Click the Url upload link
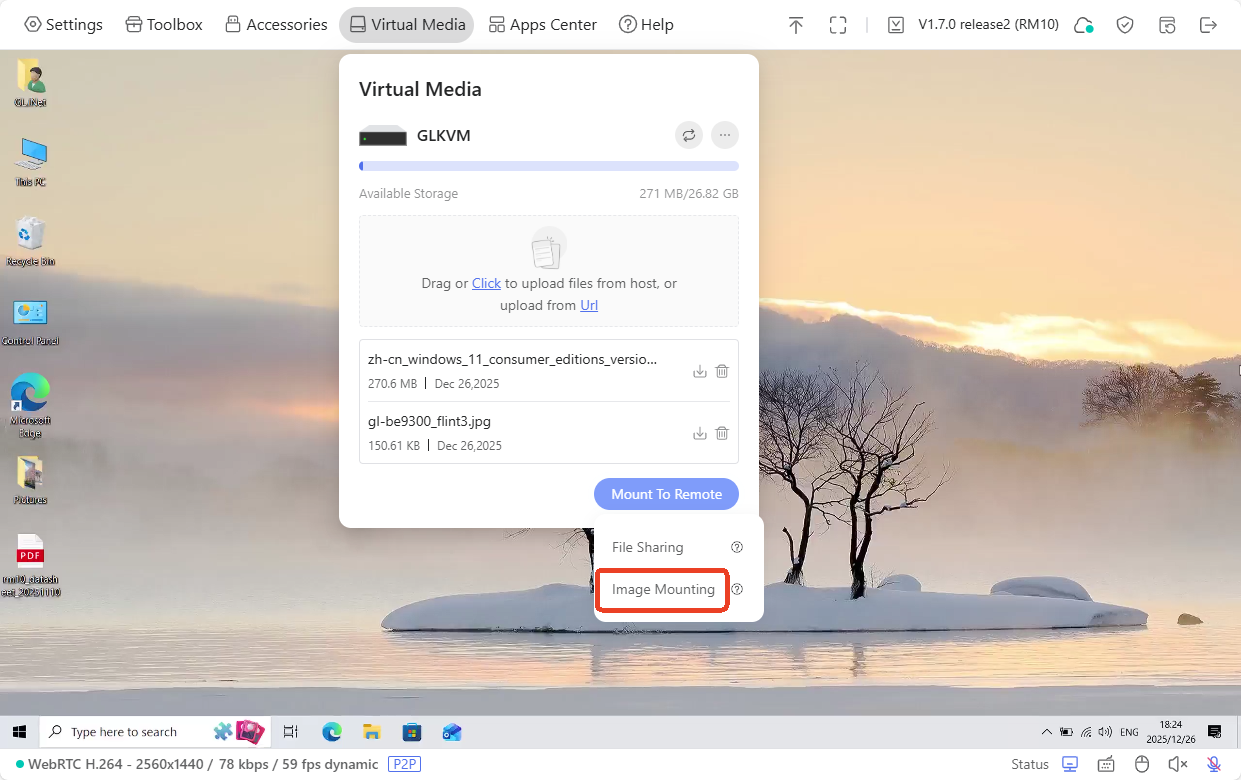This screenshot has width=1241, height=780. [x=589, y=305]
